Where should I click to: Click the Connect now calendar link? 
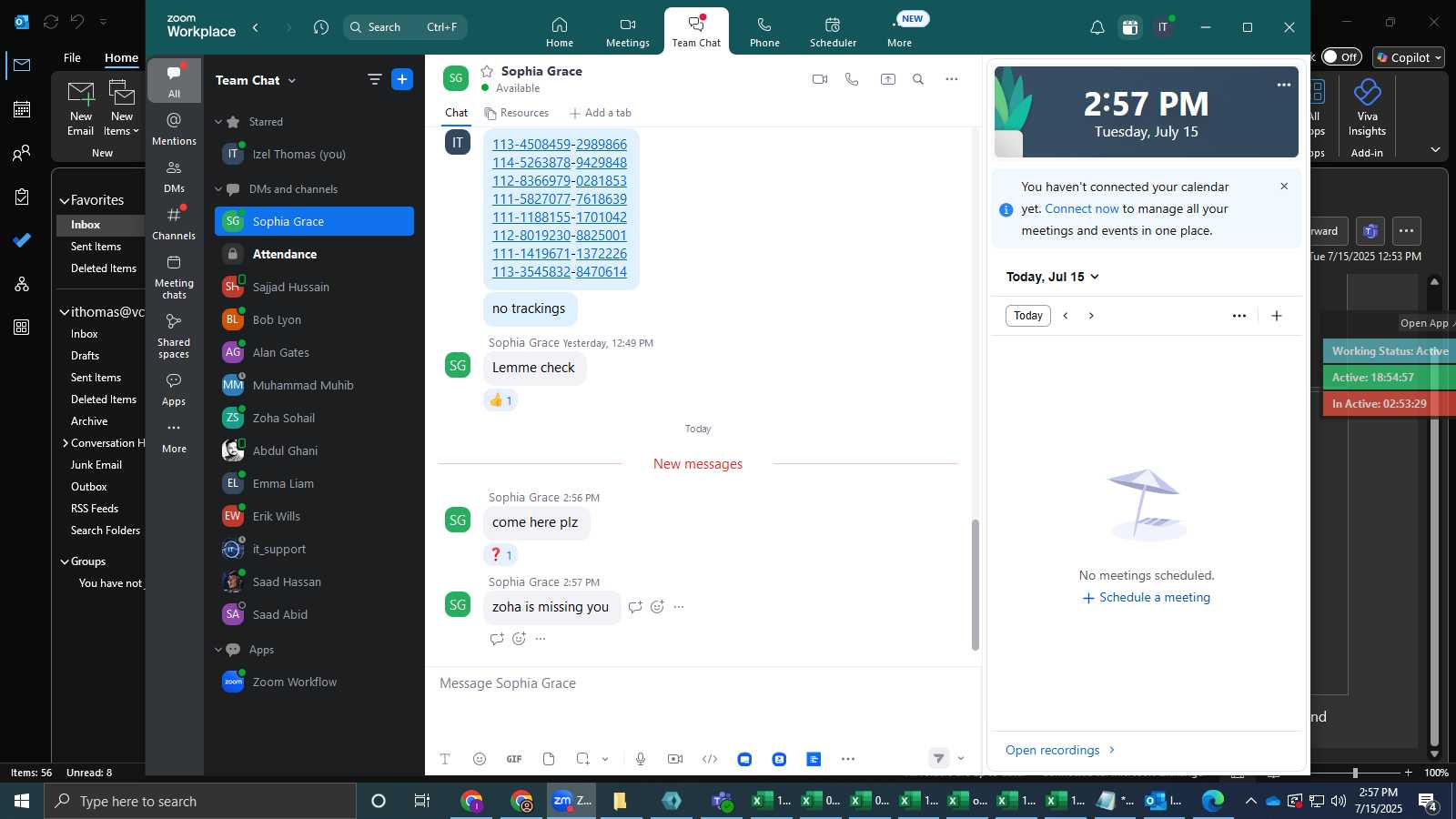point(1082,208)
